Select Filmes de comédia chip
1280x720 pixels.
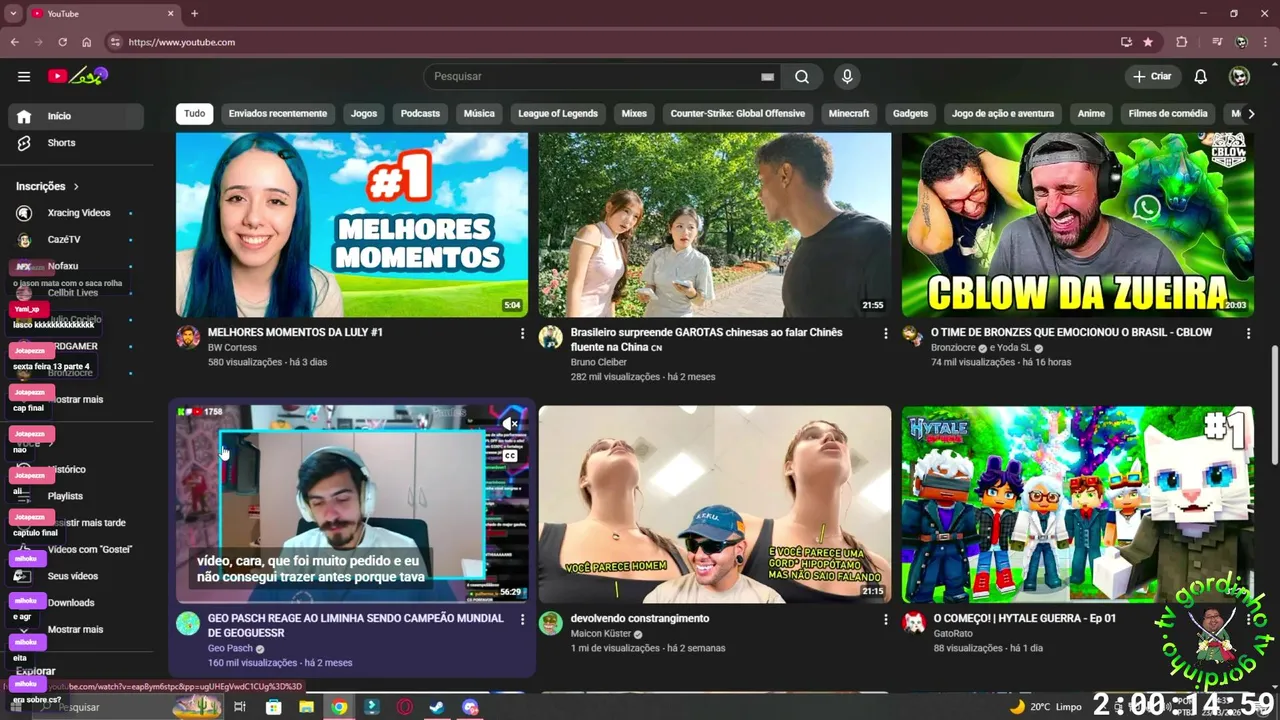pyautogui.click(x=1168, y=113)
